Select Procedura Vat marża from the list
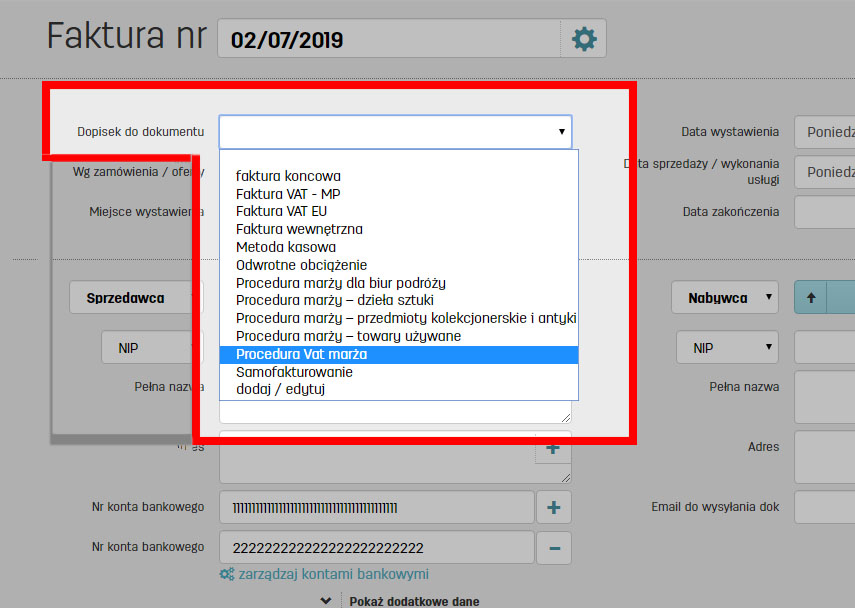 302,354
